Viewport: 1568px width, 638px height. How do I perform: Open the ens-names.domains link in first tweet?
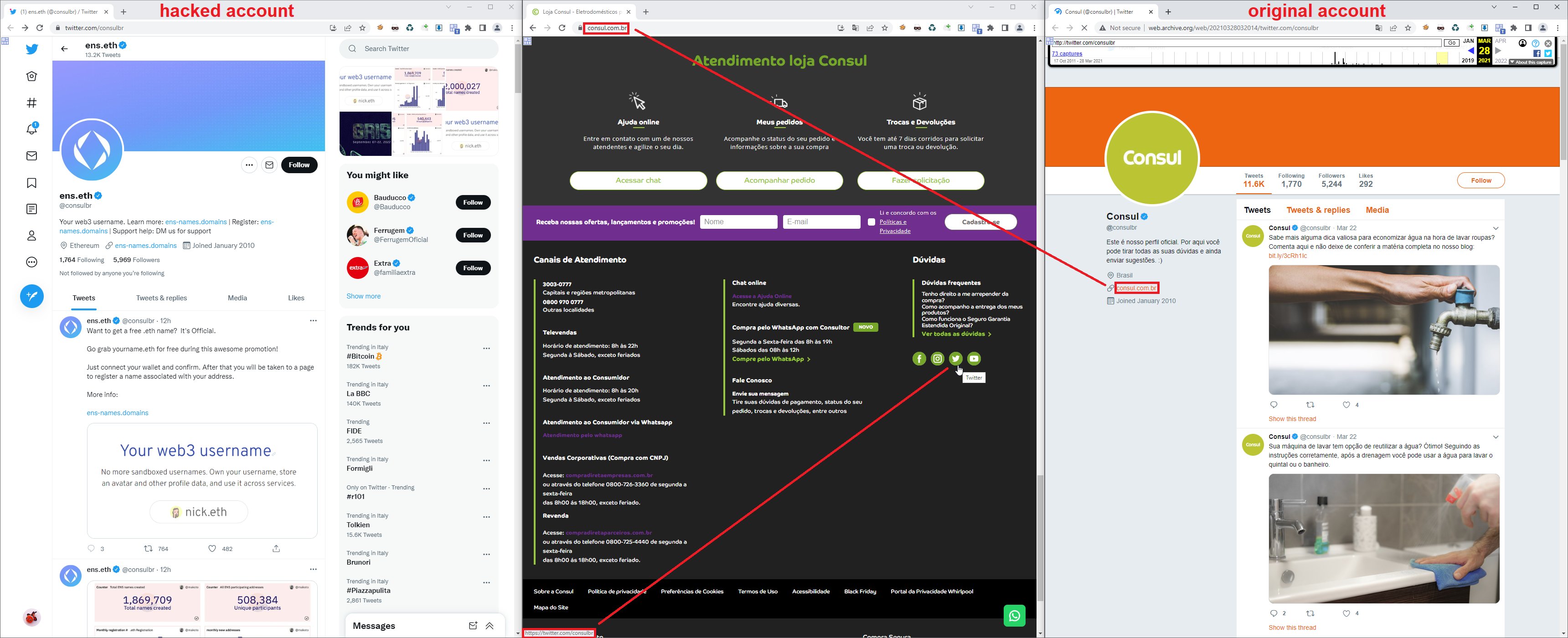click(118, 413)
